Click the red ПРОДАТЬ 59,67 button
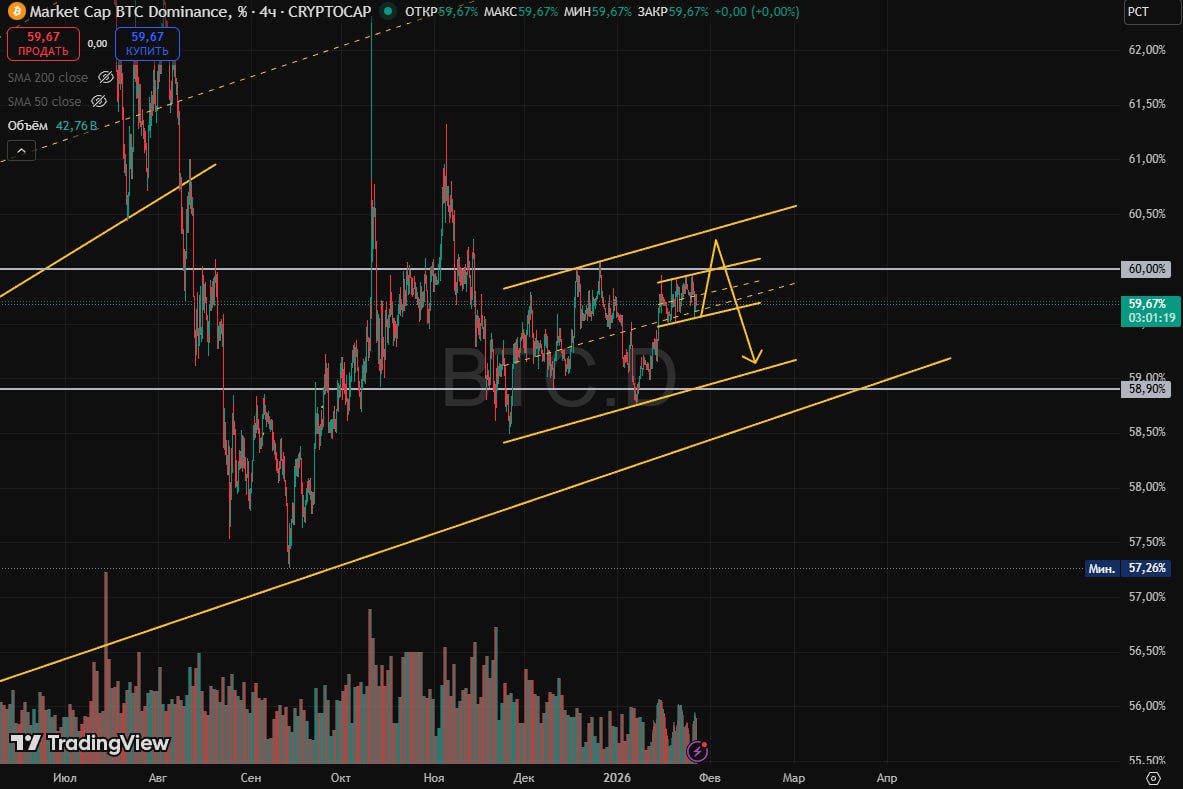1183x789 pixels. tap(43, 44)
